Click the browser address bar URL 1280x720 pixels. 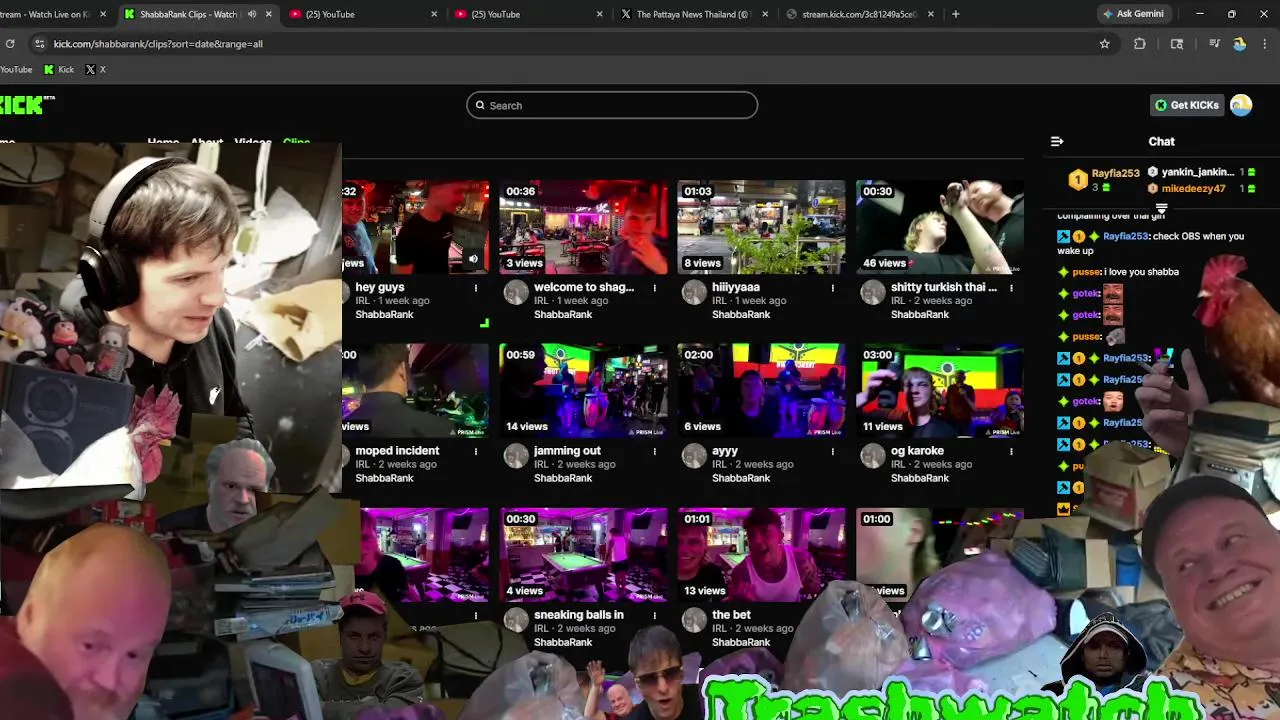click(x=158, y=44)
